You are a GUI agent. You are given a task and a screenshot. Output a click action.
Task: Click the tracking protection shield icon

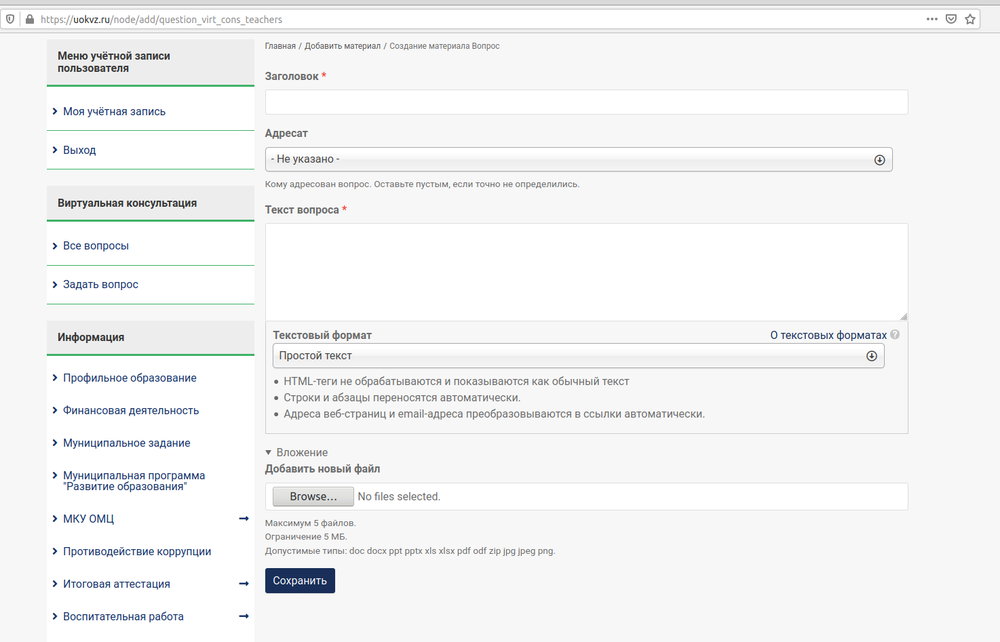pos(10,19)
